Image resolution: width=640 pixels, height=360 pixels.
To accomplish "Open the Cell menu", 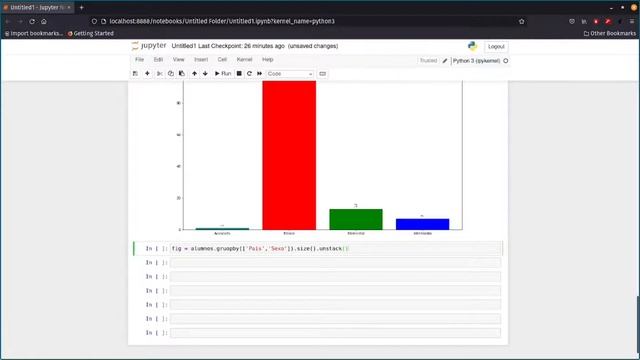I will 222,60.
